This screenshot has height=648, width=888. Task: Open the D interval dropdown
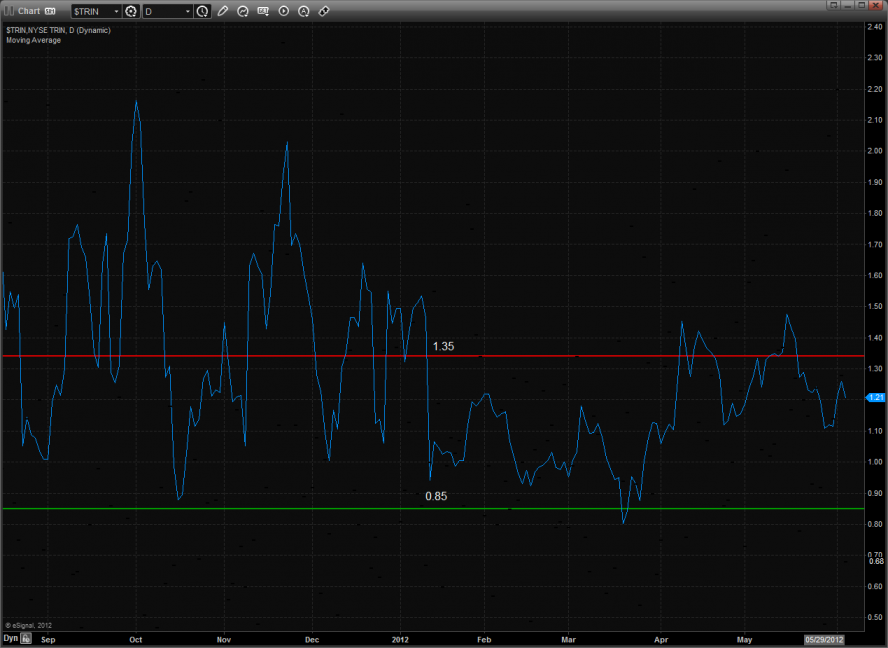(187, 11)
